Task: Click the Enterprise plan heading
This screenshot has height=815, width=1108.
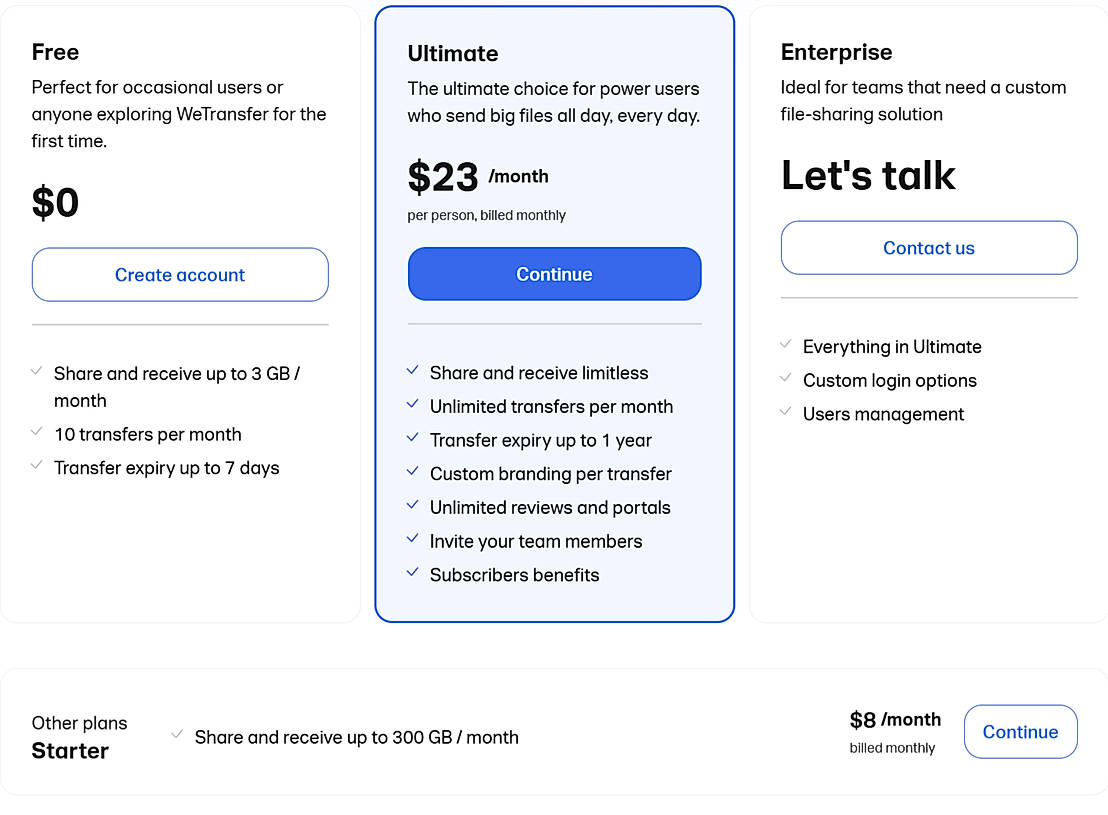Action: click(836, 52)
